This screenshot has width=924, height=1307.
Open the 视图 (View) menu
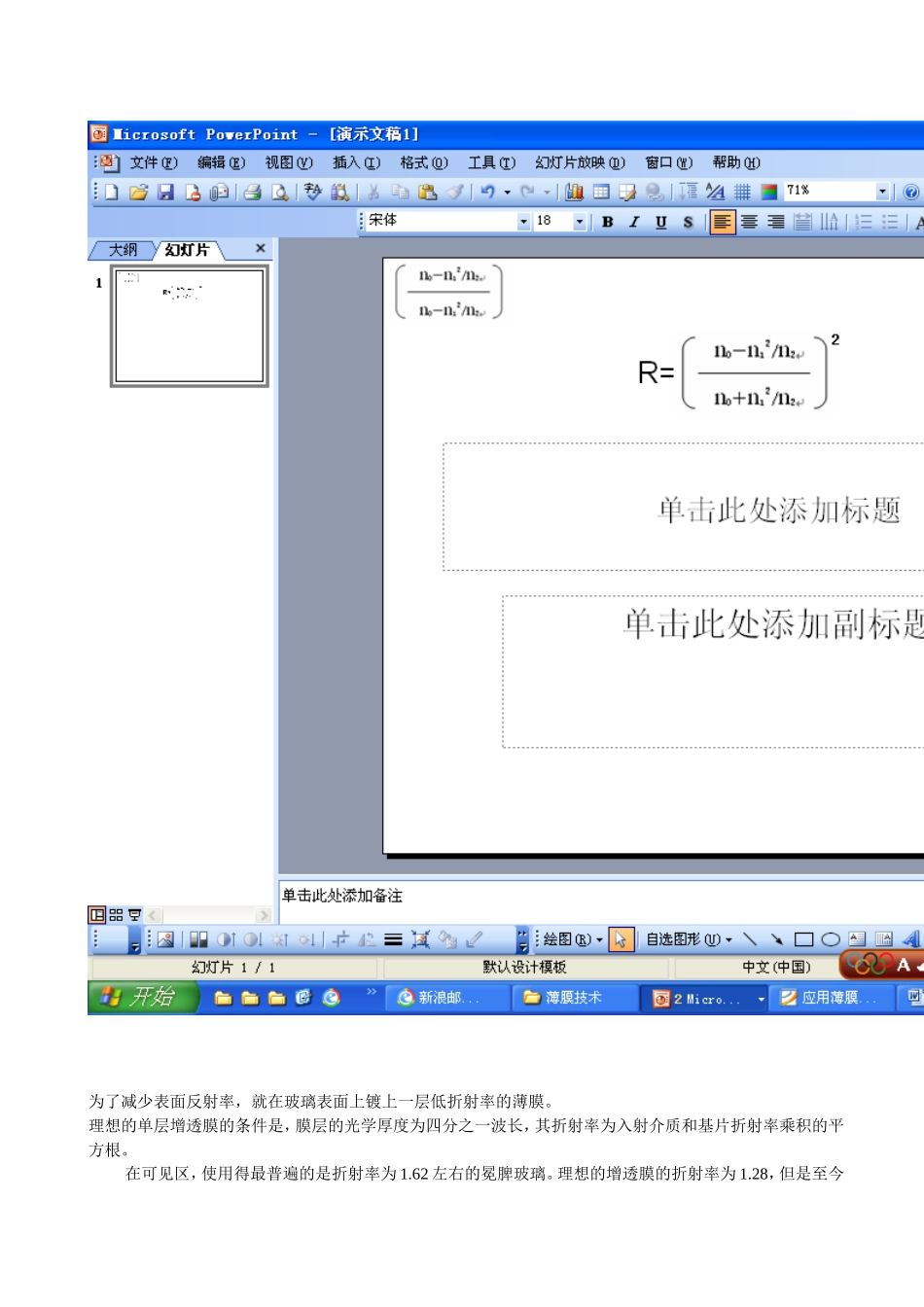[289, 162]
